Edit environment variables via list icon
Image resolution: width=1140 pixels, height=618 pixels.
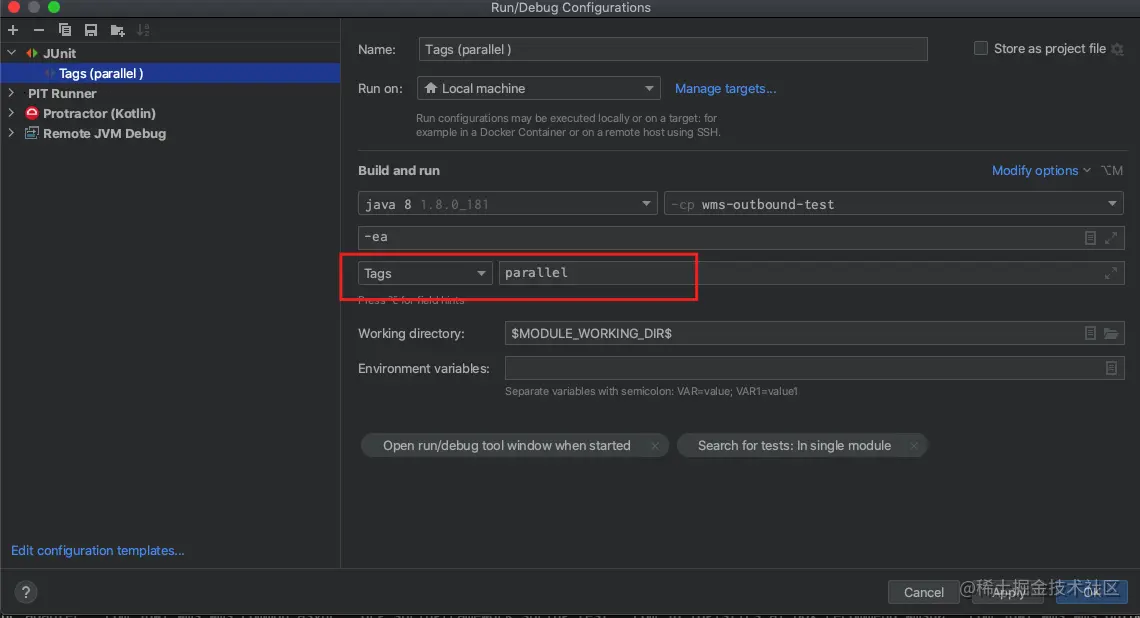1111,369
